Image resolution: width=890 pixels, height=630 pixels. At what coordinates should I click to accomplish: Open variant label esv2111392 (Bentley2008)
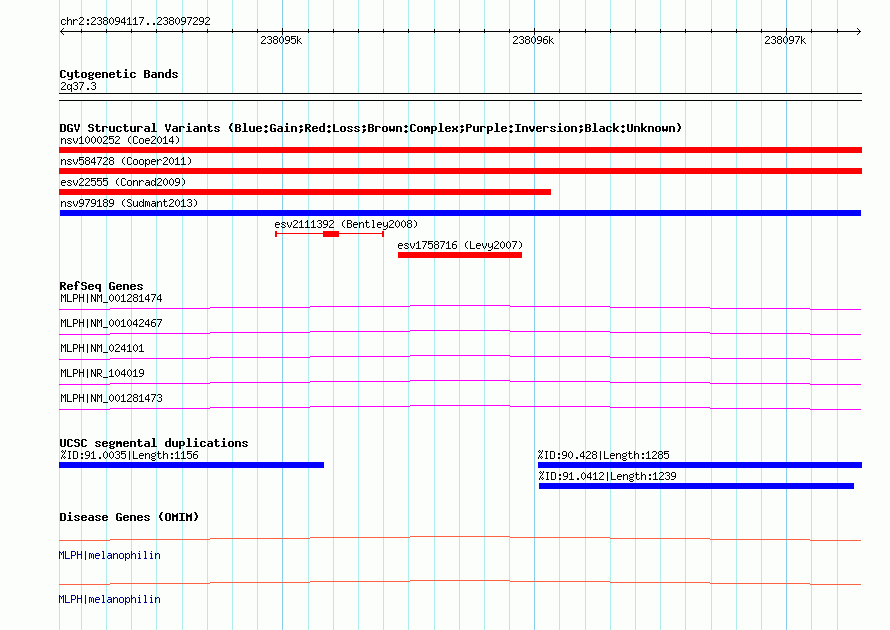(346, 224)
